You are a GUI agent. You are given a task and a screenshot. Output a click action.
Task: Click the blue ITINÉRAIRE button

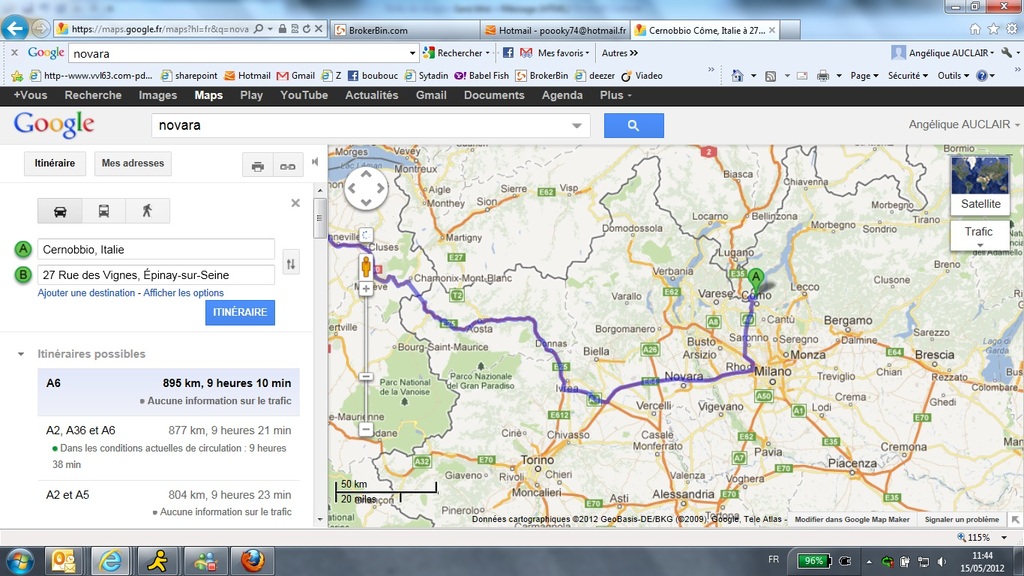click(x=240, y=312)
